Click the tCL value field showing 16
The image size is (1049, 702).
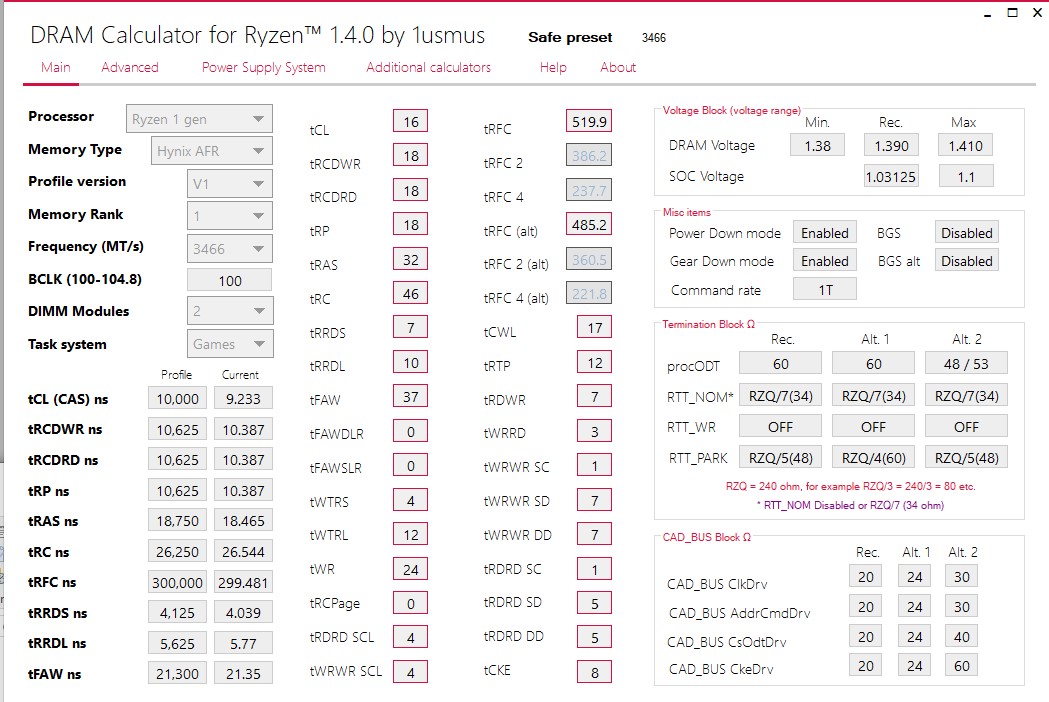(410, 122)
